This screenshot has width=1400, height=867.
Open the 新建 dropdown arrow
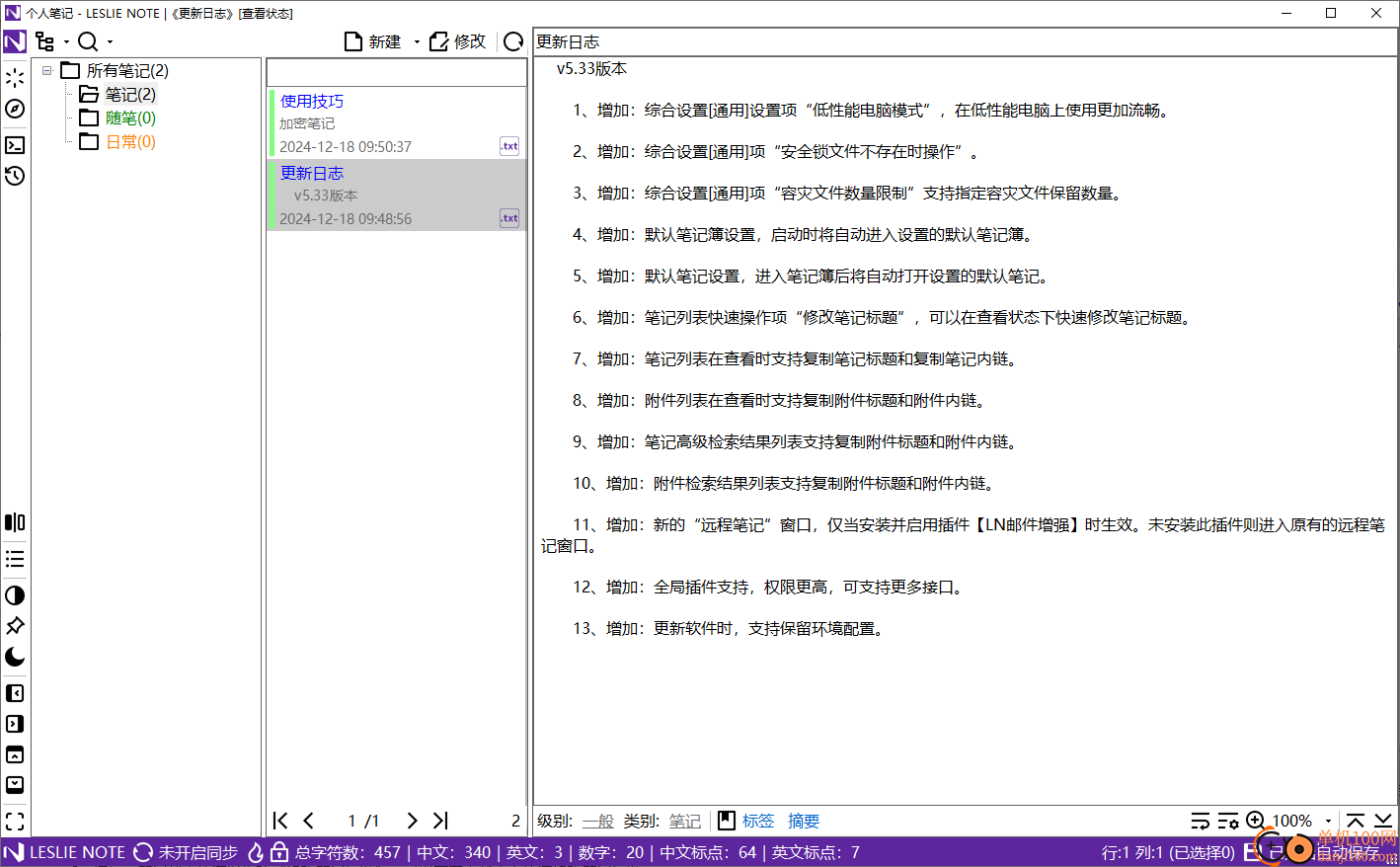point(417,42)
